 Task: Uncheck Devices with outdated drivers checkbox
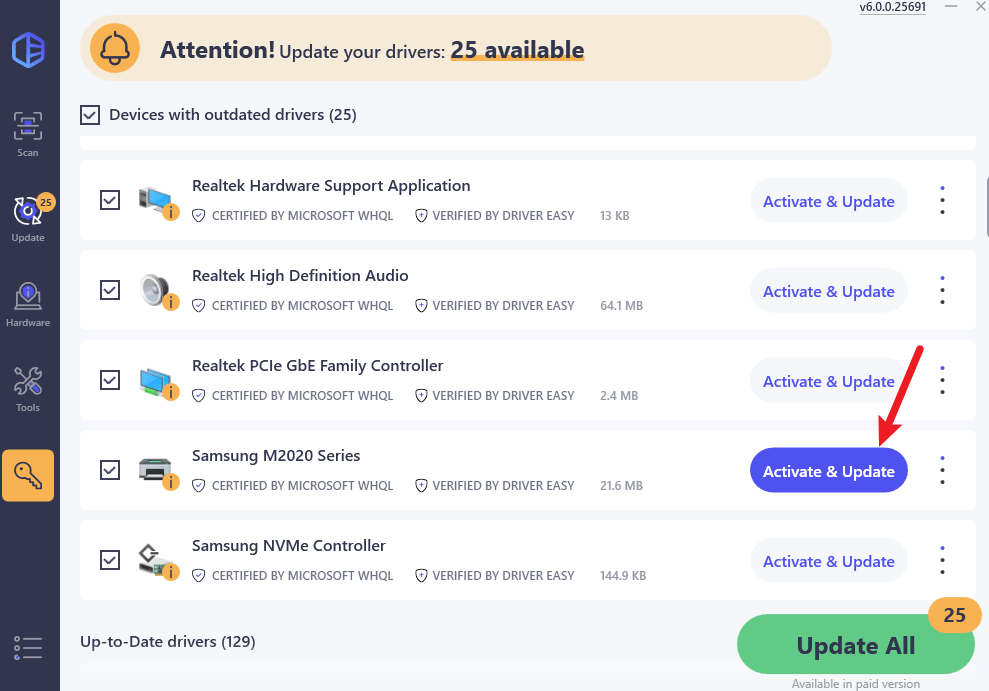click(90, 115)
